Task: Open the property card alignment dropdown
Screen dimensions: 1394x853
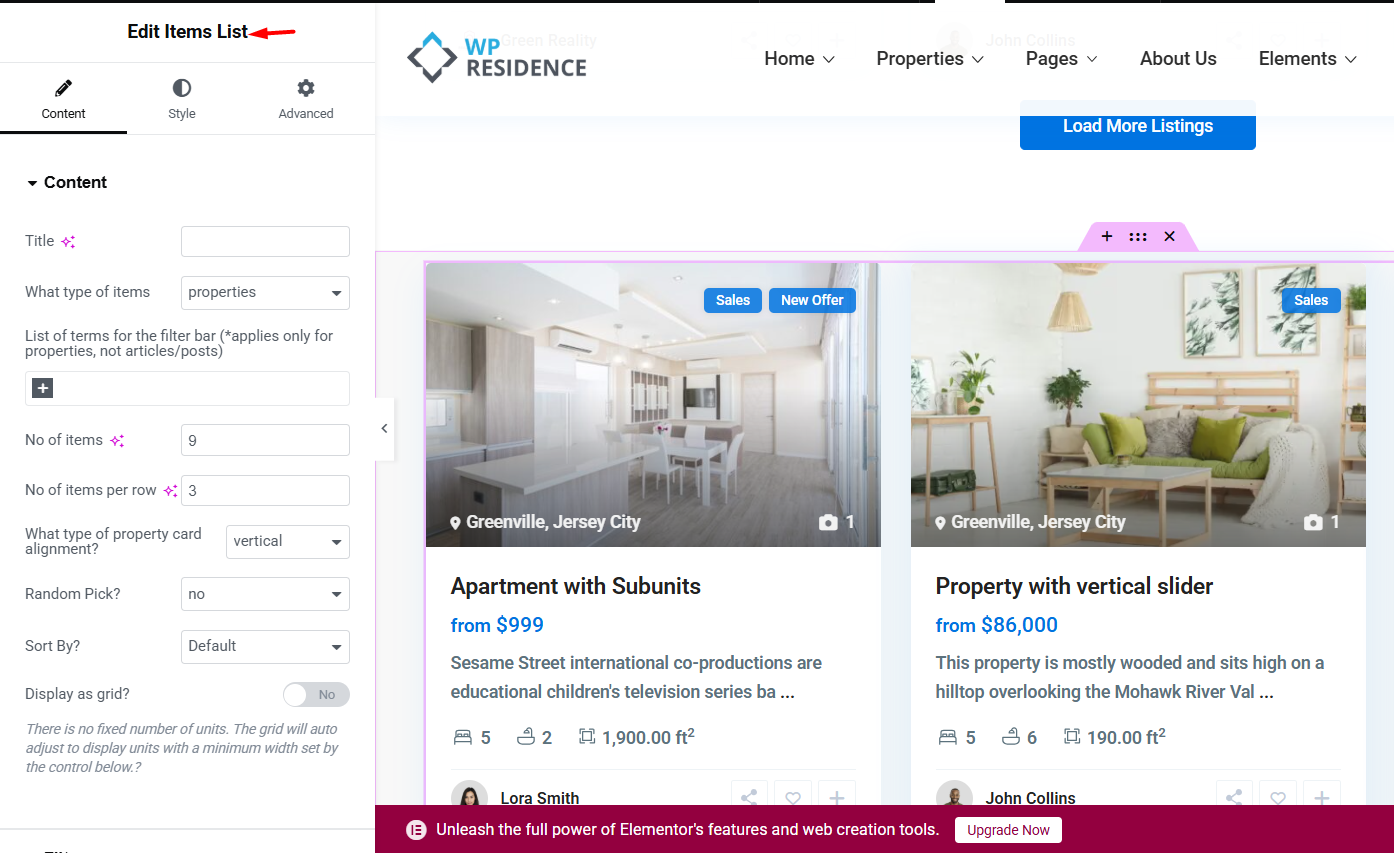Action: pyautogui.click(x=287, y=542)
